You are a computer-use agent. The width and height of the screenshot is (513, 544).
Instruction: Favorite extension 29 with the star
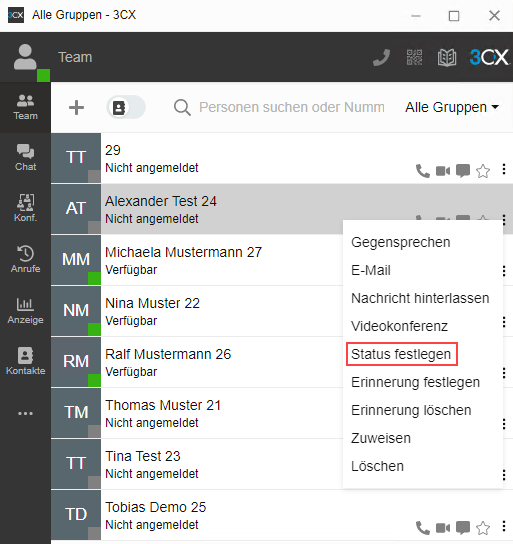point(483,171)
